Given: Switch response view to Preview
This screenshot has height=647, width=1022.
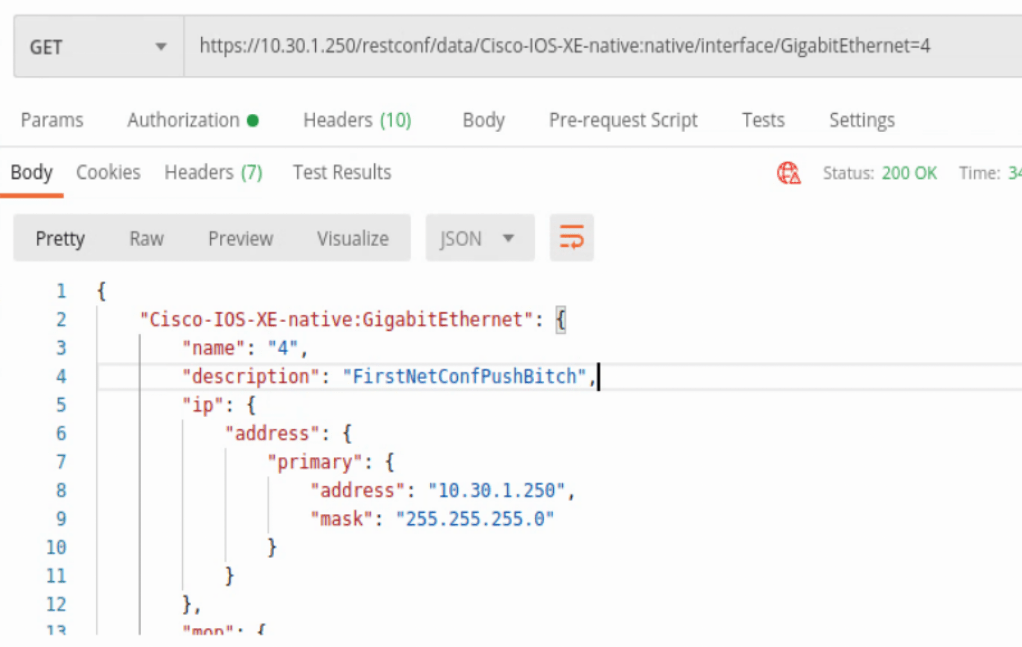Looking at the screenshot, I should point(240,239).
